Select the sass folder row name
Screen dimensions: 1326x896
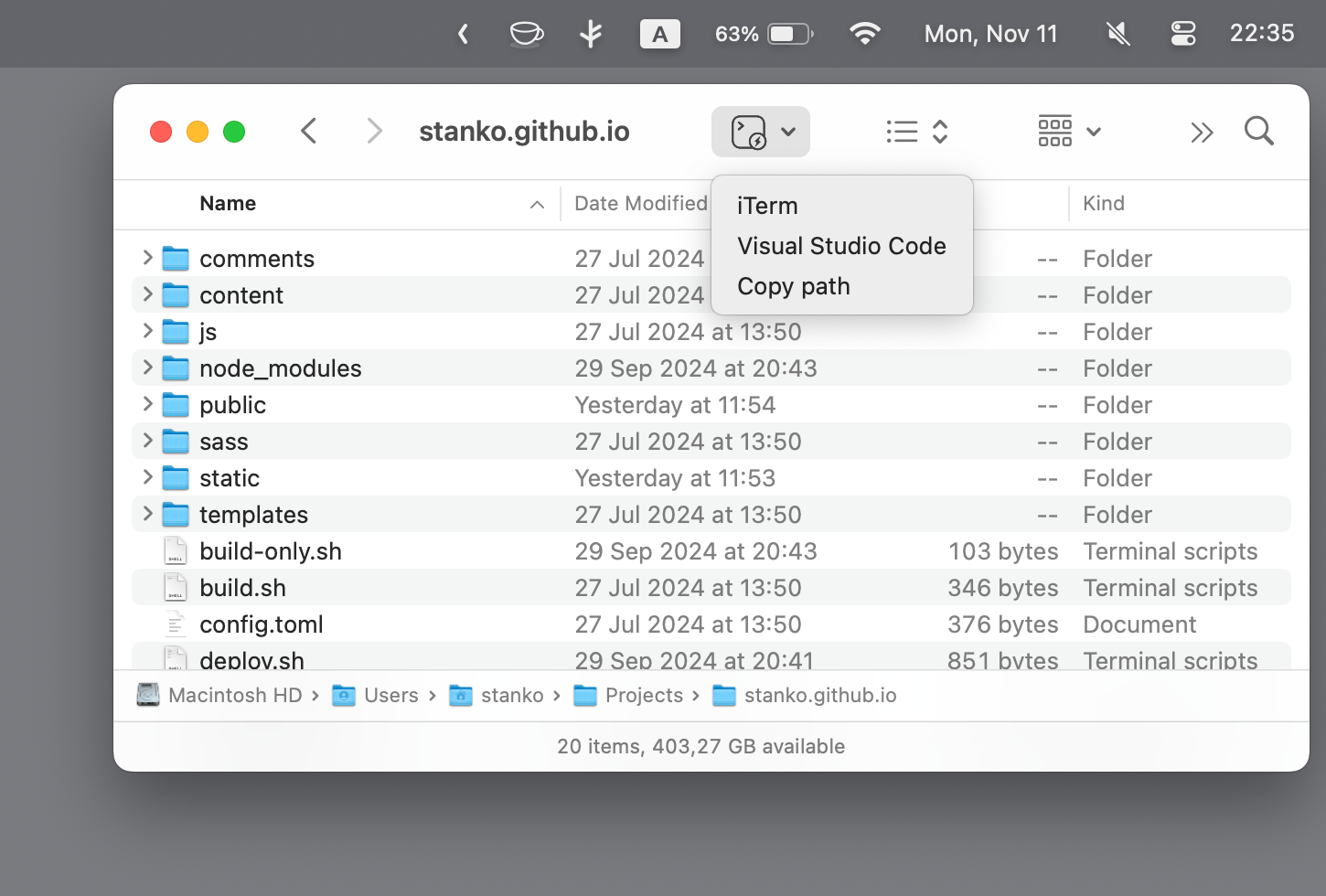tap(224, 442)
